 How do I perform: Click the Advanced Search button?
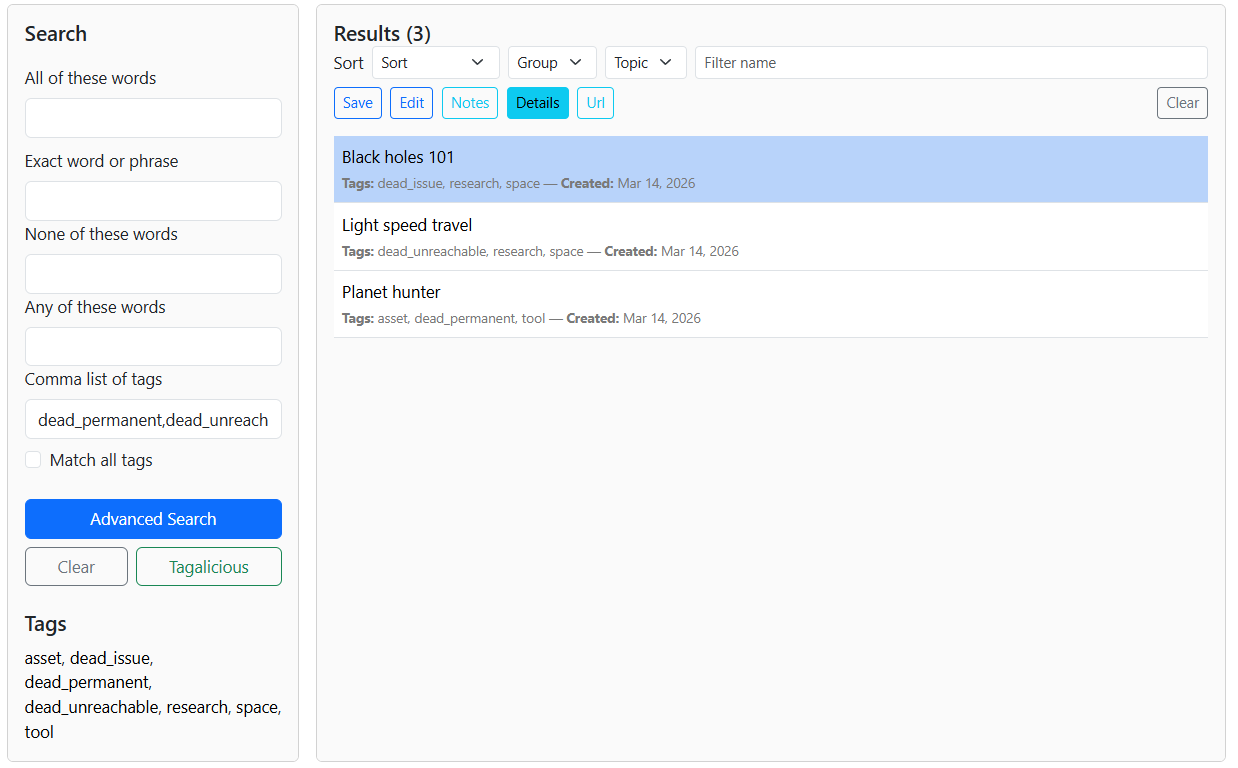point(153,519)
